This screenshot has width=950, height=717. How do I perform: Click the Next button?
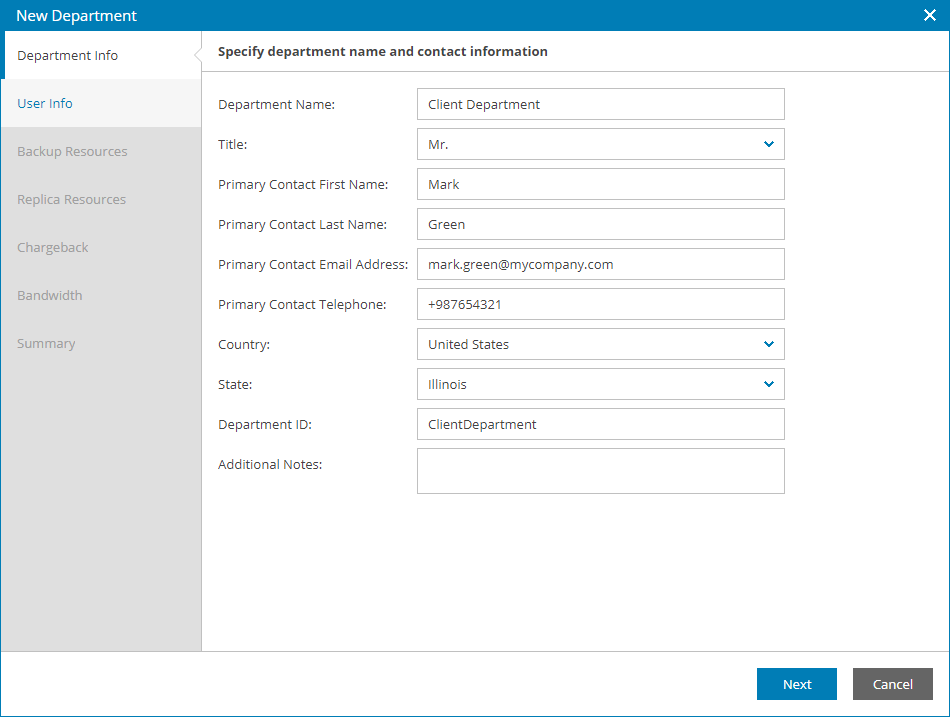coord(797,684)
